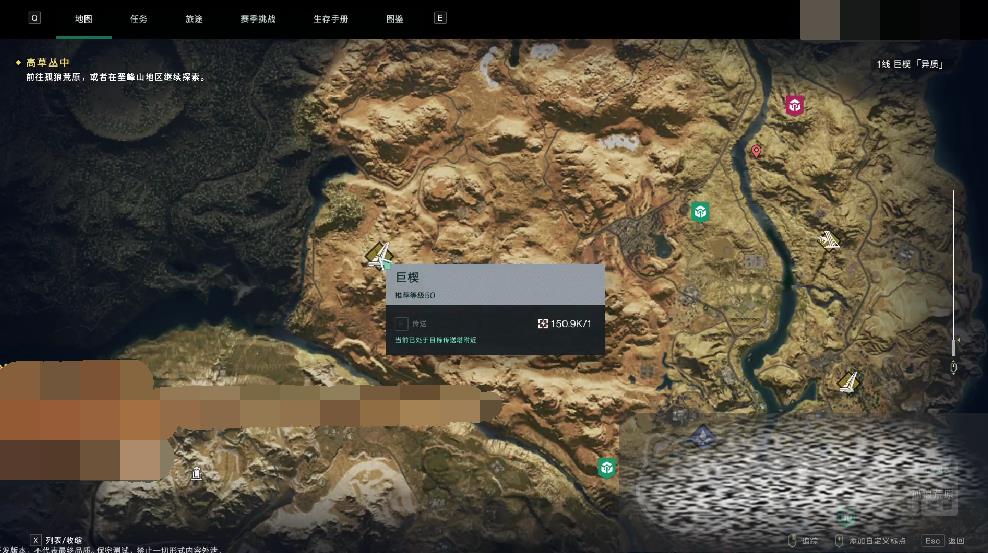Click the X 列表/收缩 list toggle

pyautogui.click(x=57, y=540)
